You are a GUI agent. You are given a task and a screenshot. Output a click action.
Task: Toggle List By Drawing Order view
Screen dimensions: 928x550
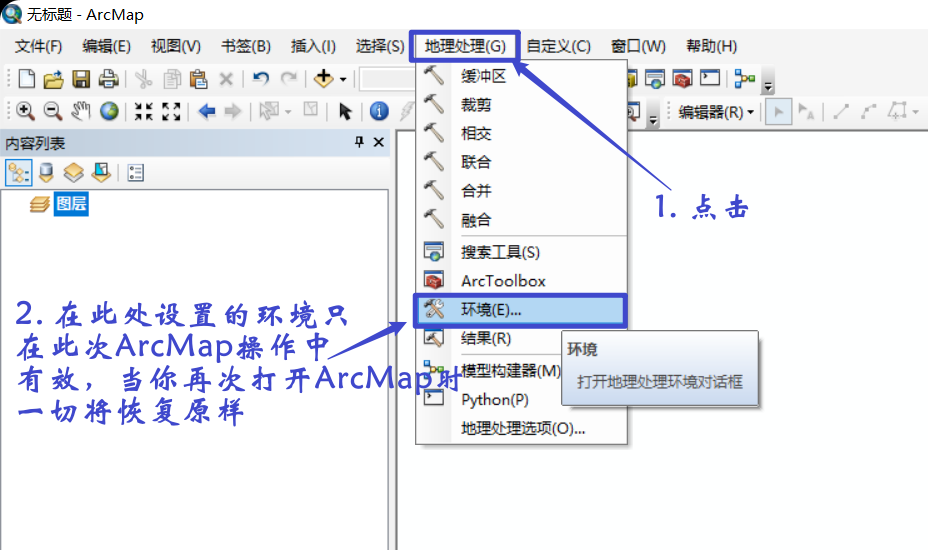pyautogui.click(x=18, y=173)
